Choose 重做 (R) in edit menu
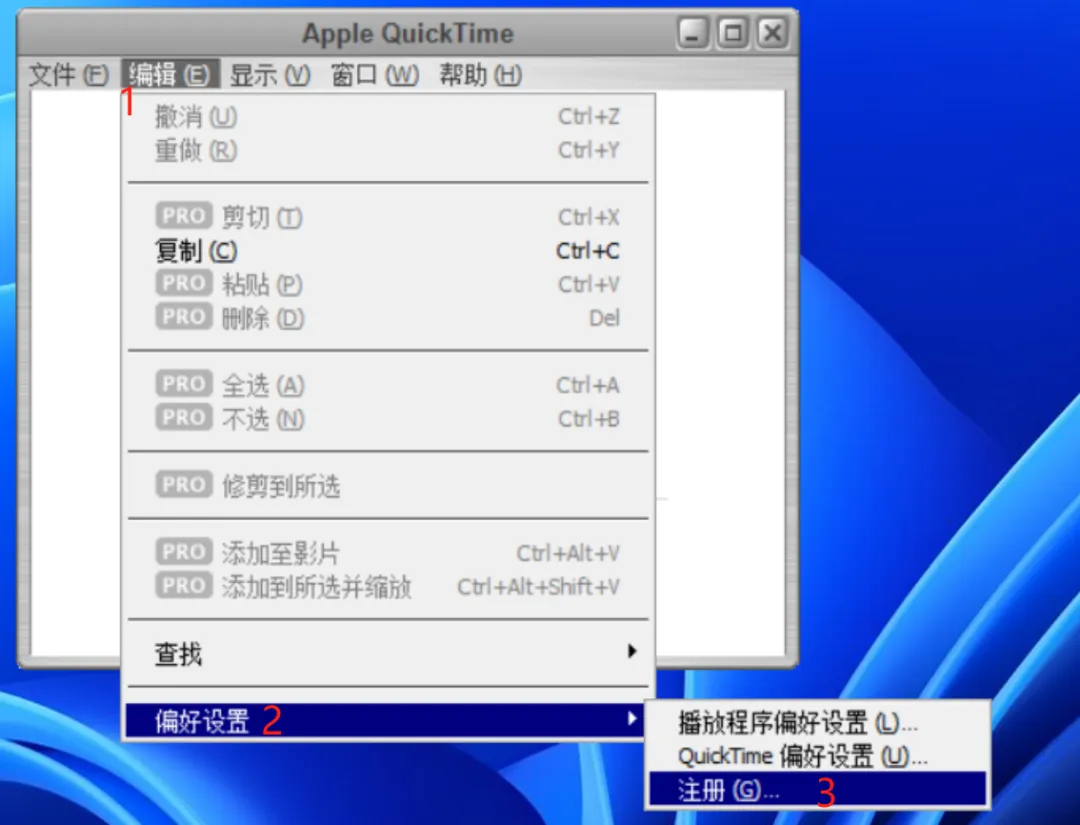This screenshot has width=1080, height=825. 388,150
